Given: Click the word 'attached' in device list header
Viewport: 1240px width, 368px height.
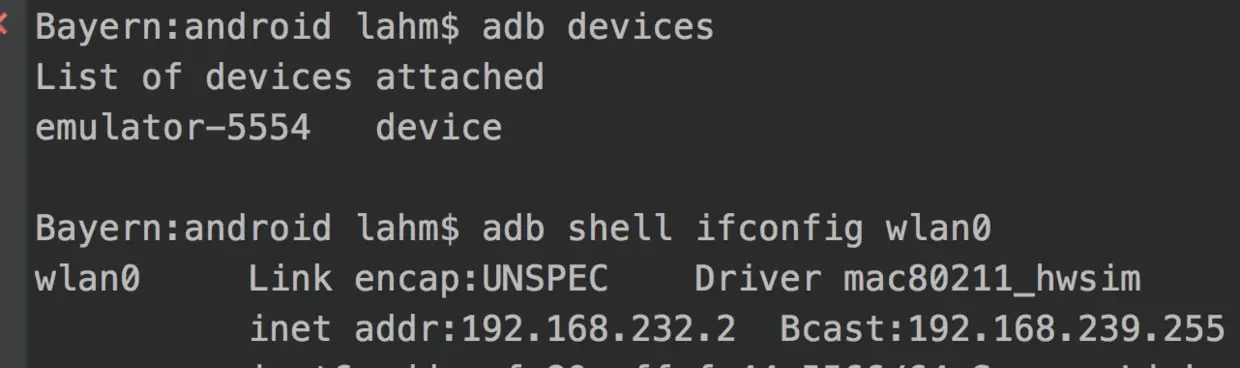Looking at the screenshot, I should point(460,77).
